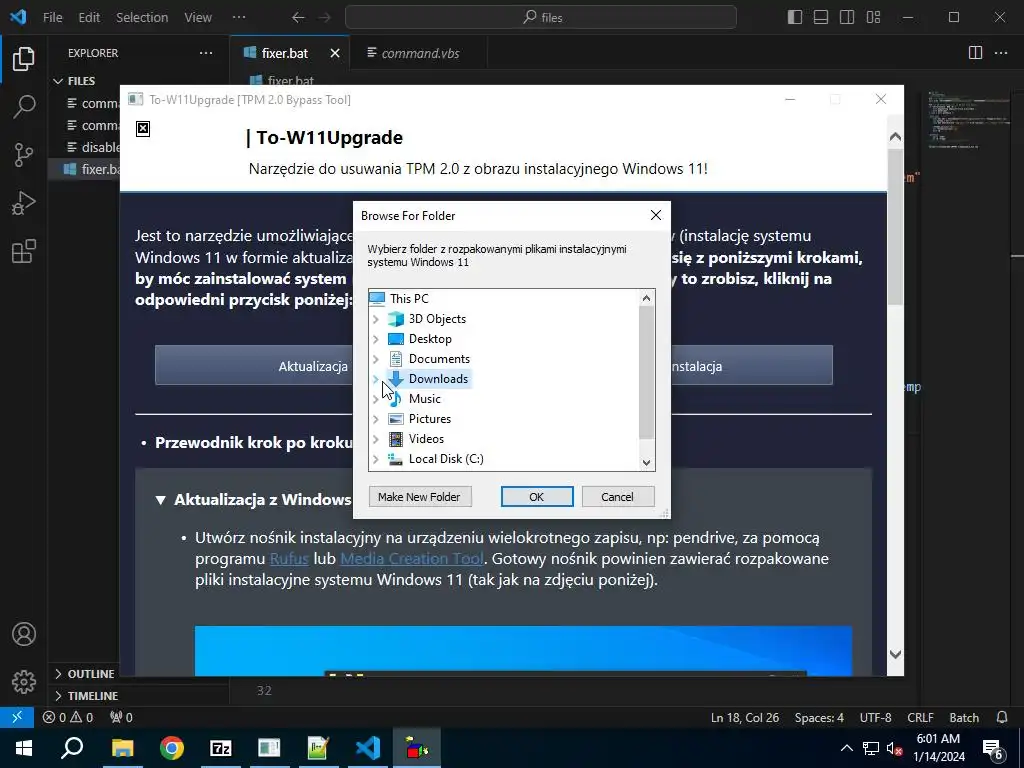This screenshot has height=768, width=1024.
Task: Collapse the Aktualizacja z Windows disclosure triangle
Action: pos(161,500)
